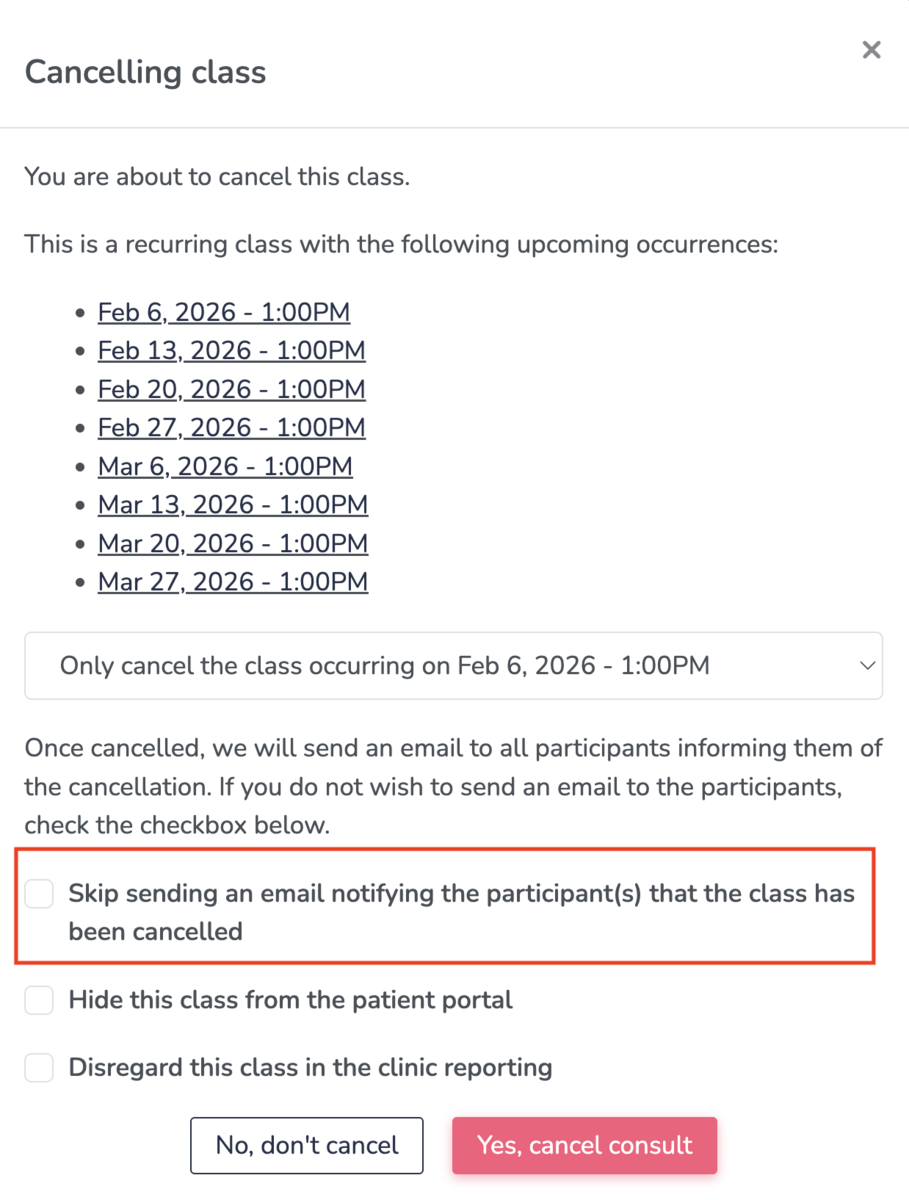Open the Mar 6, 2026 occurrence link
909x1200 pixels.
tap(225, 466)
